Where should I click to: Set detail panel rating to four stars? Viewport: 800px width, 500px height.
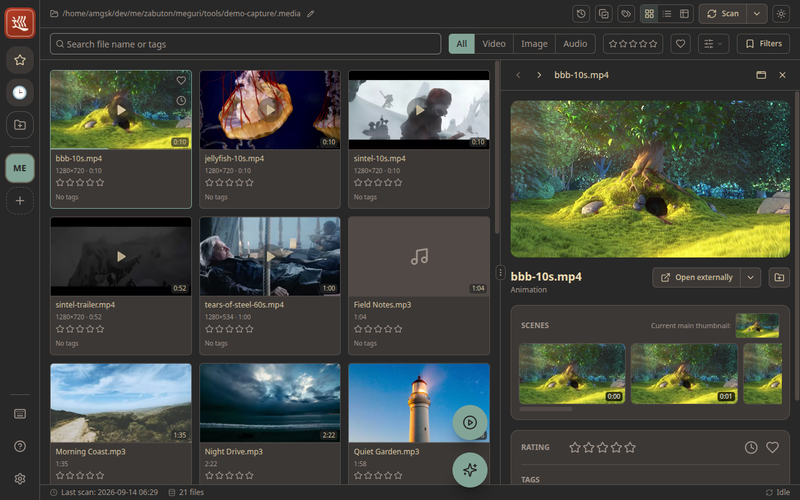[x=616, y=447]
